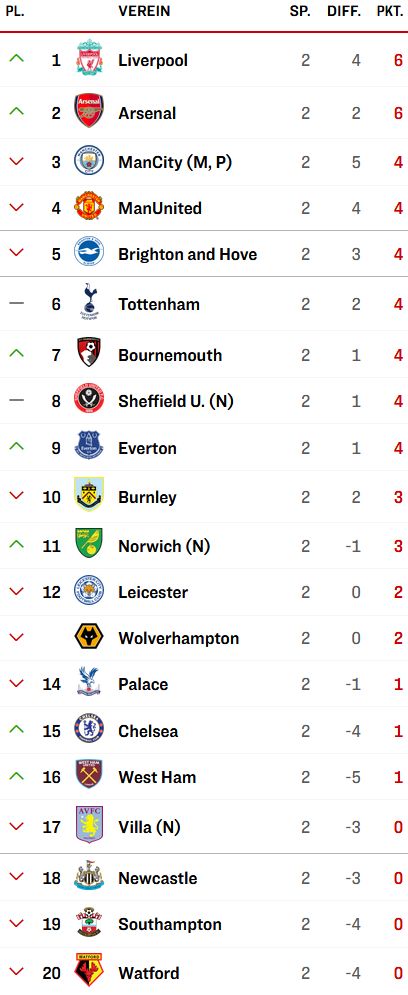Click the Wolverhampton wolf logo
Image resolution: width=408 pixels, height=995 pixels.
(x=89, y=637)
